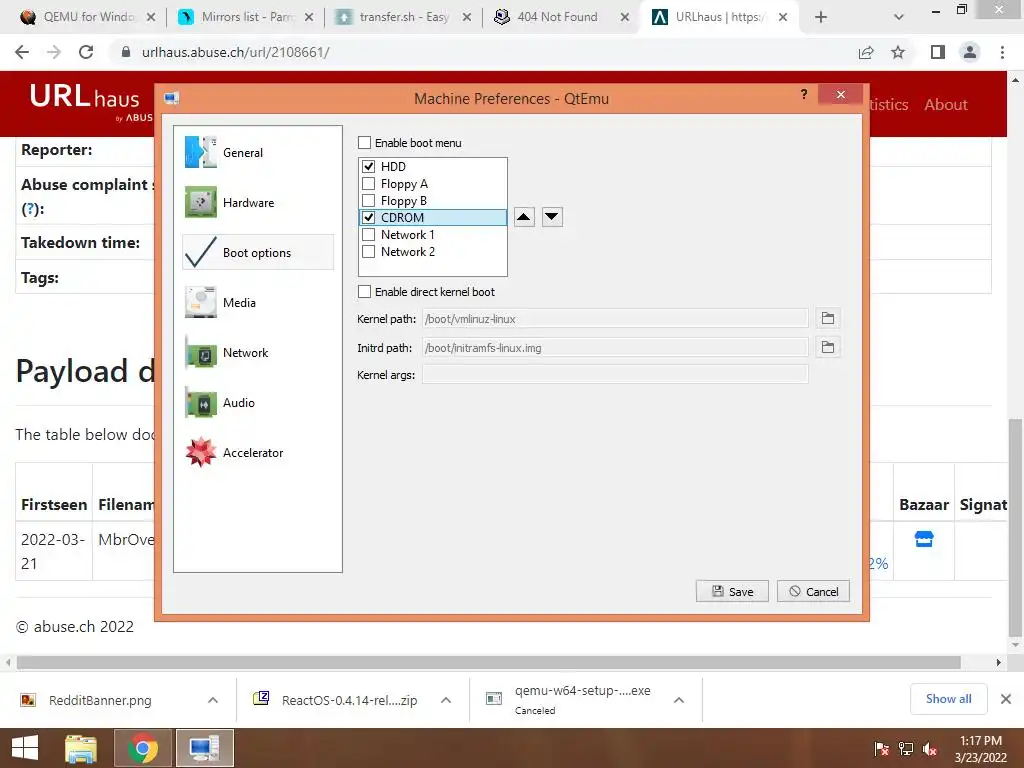Cancel the machine preferences dialog

click(813, 591)
